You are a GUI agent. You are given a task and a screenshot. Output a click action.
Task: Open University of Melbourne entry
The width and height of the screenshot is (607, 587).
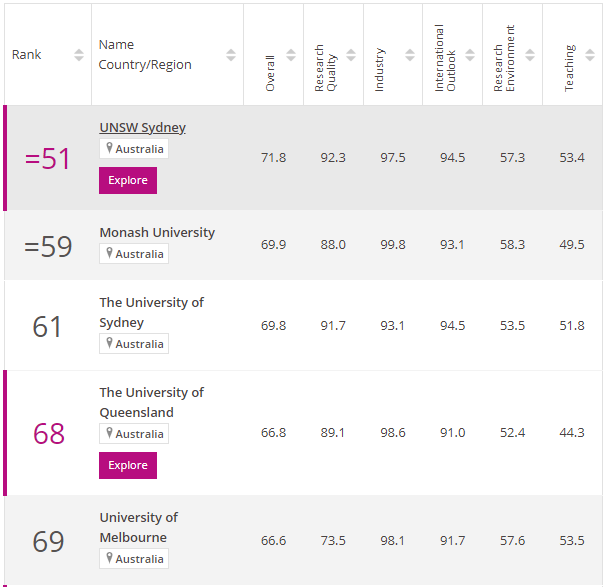pyautogui.click(x=139, y=527)
